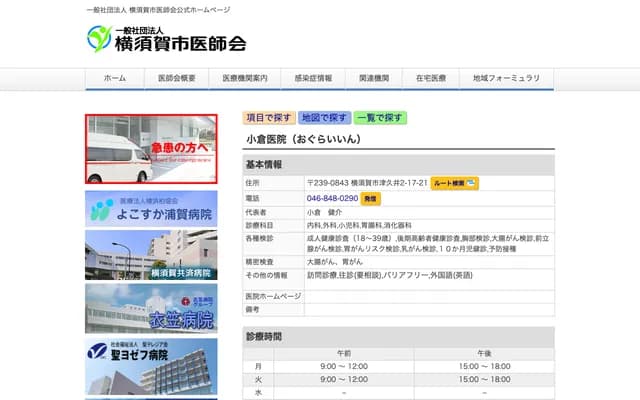Click the representative name 小倉 健介

324,213
